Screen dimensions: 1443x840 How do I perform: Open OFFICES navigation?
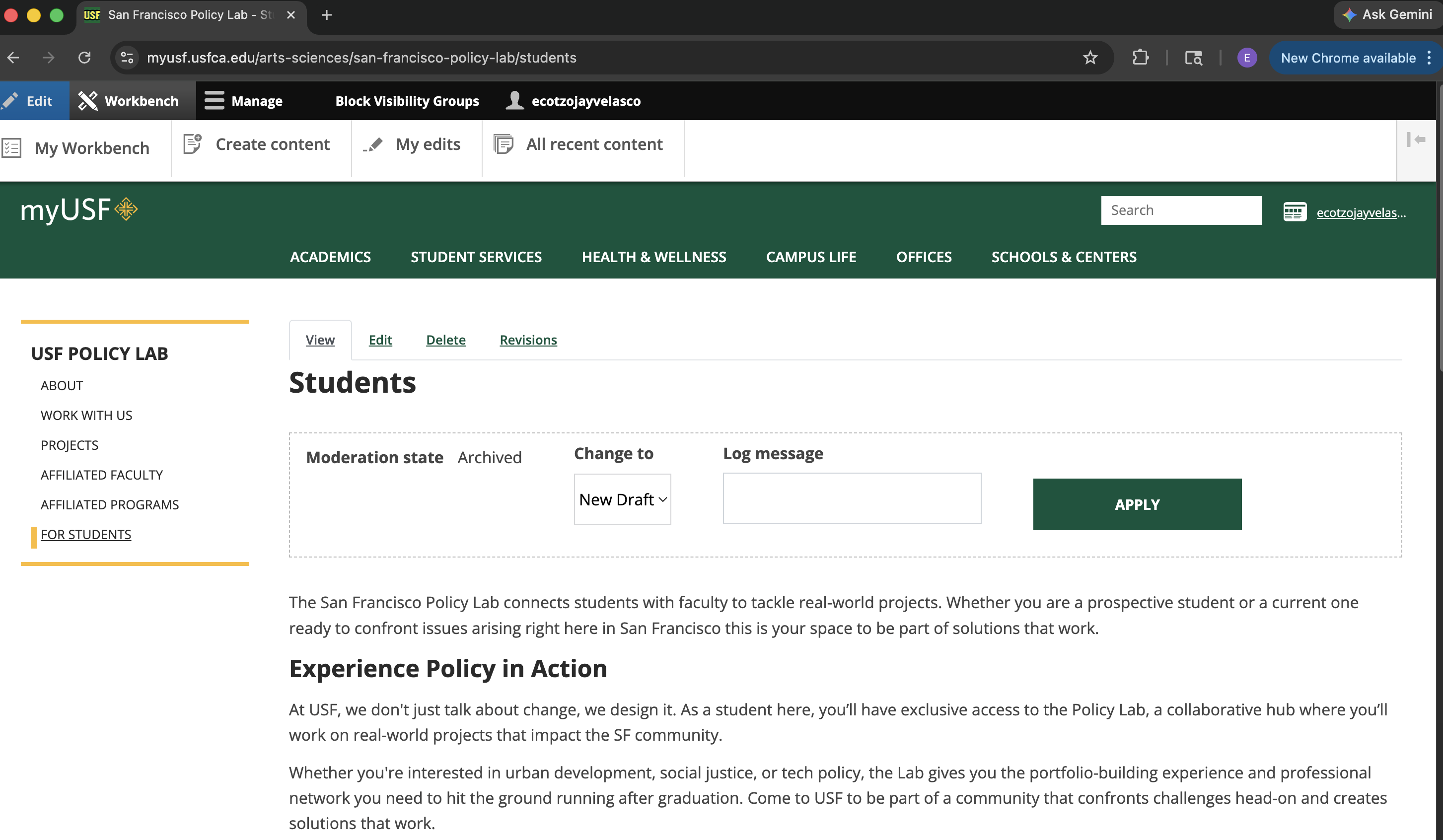point(924,257)
